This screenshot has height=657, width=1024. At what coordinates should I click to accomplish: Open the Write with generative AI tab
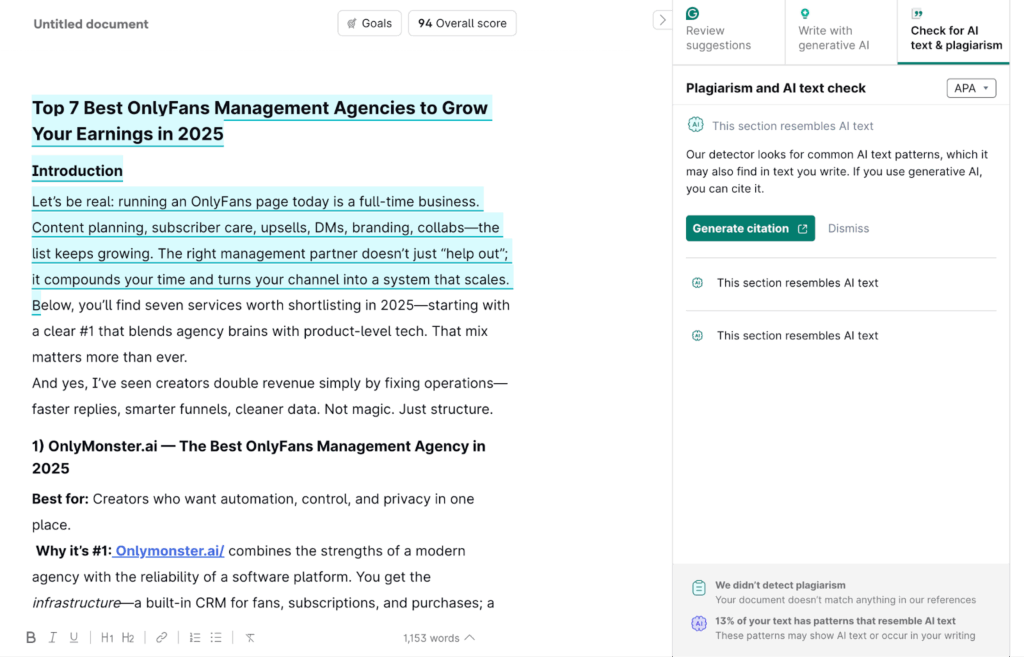tap(840, 32)
